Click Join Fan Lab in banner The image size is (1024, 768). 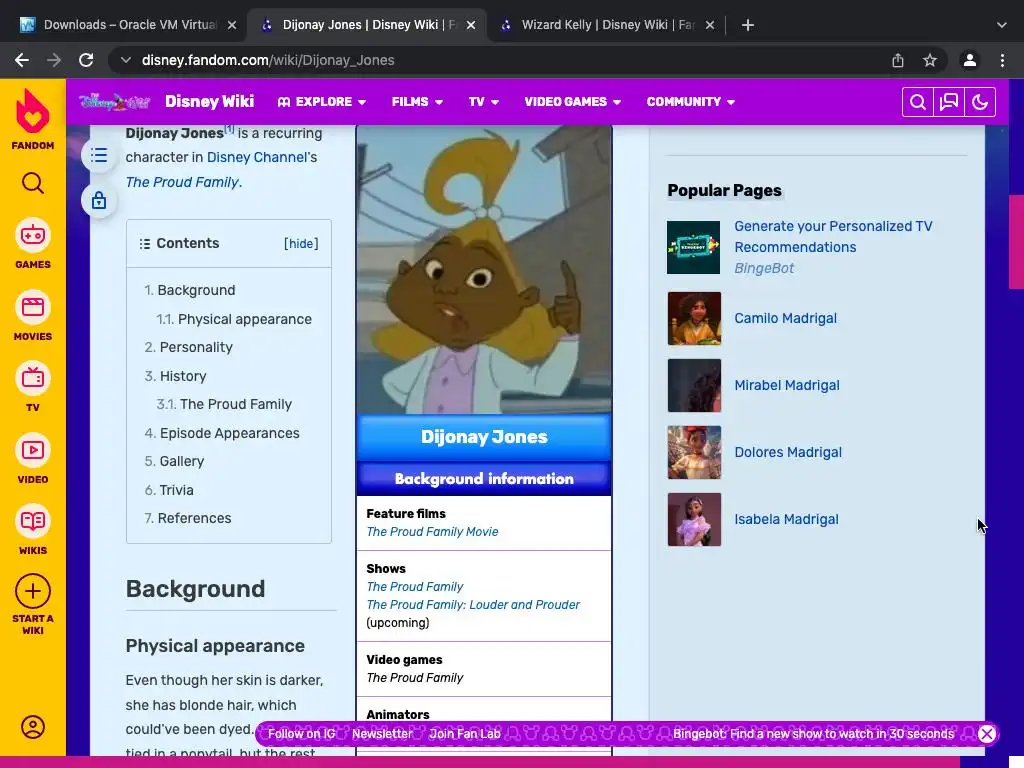tap(464, 734)
